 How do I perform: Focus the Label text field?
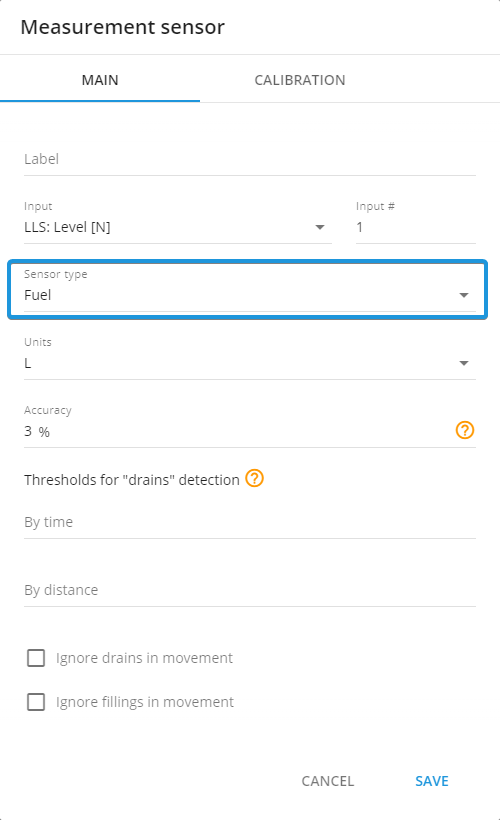tap(250, 159)
